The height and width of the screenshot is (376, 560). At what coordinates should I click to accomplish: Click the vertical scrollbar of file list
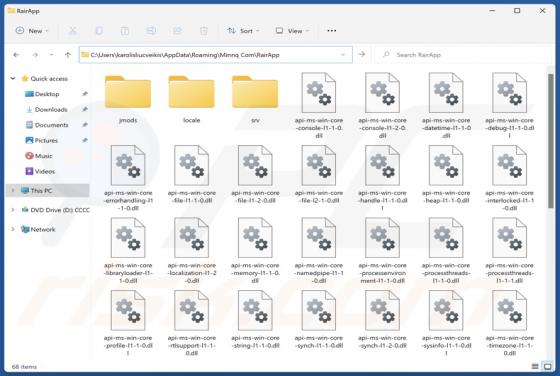[x=550, y=141]
